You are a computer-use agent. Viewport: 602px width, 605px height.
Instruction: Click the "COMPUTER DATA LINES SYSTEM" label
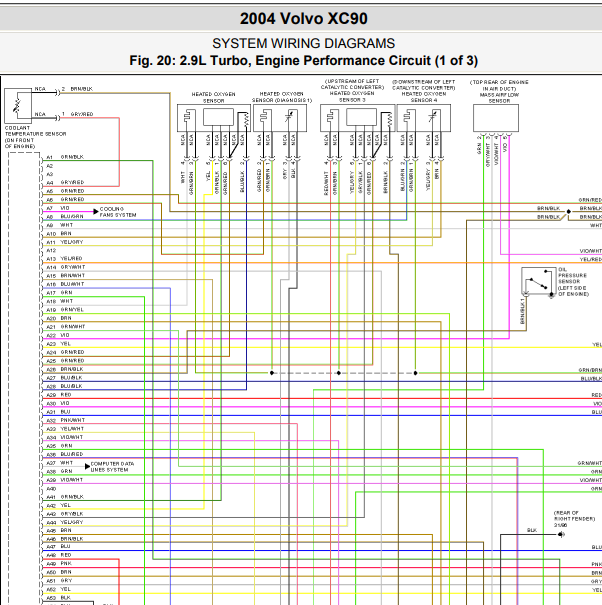[112, 466]
